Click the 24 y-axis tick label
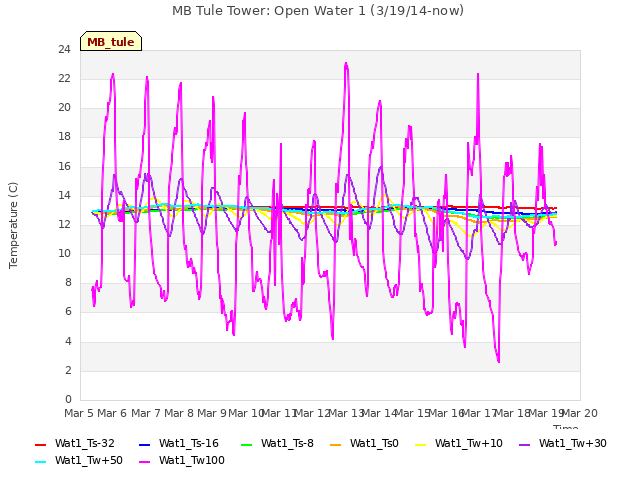The image size is (640, 480). coord(64,50)
